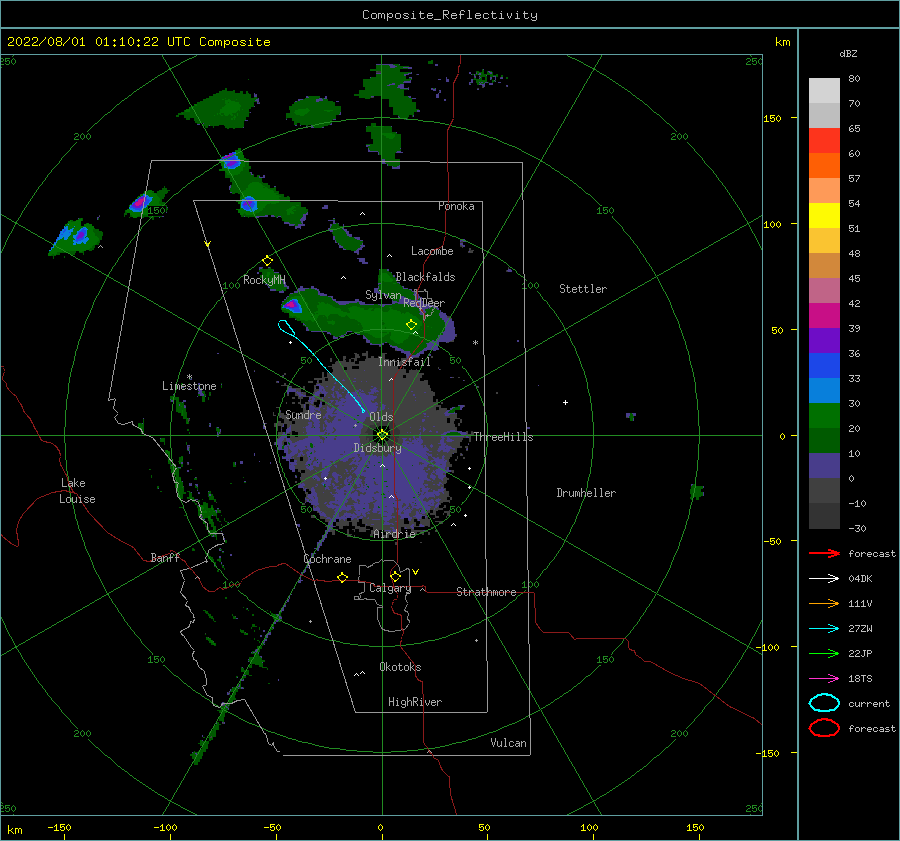Click the Sylvan label
900x841 pixels.
click(383, 295)
